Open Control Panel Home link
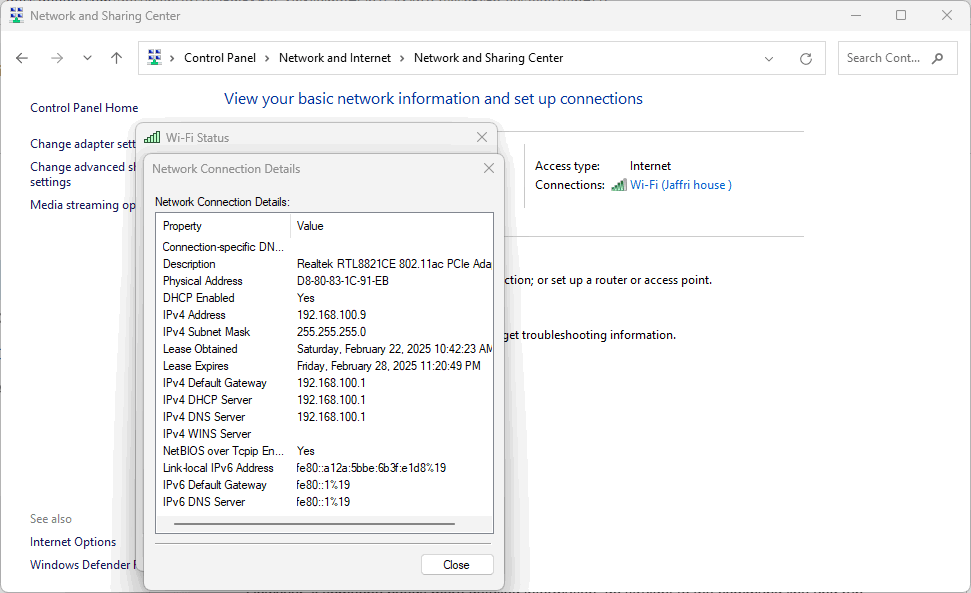This screenshot has height=593, width=971. 84,108
